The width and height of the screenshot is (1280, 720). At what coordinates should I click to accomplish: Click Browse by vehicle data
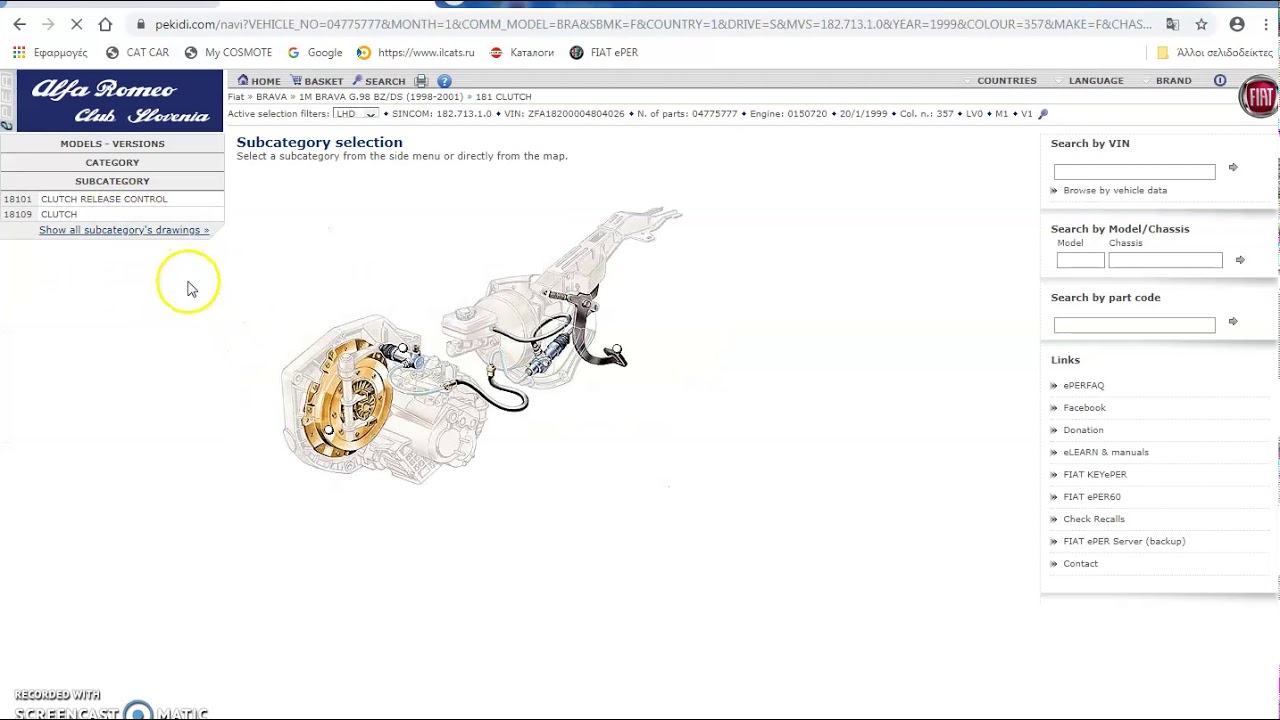point(1115,190)
